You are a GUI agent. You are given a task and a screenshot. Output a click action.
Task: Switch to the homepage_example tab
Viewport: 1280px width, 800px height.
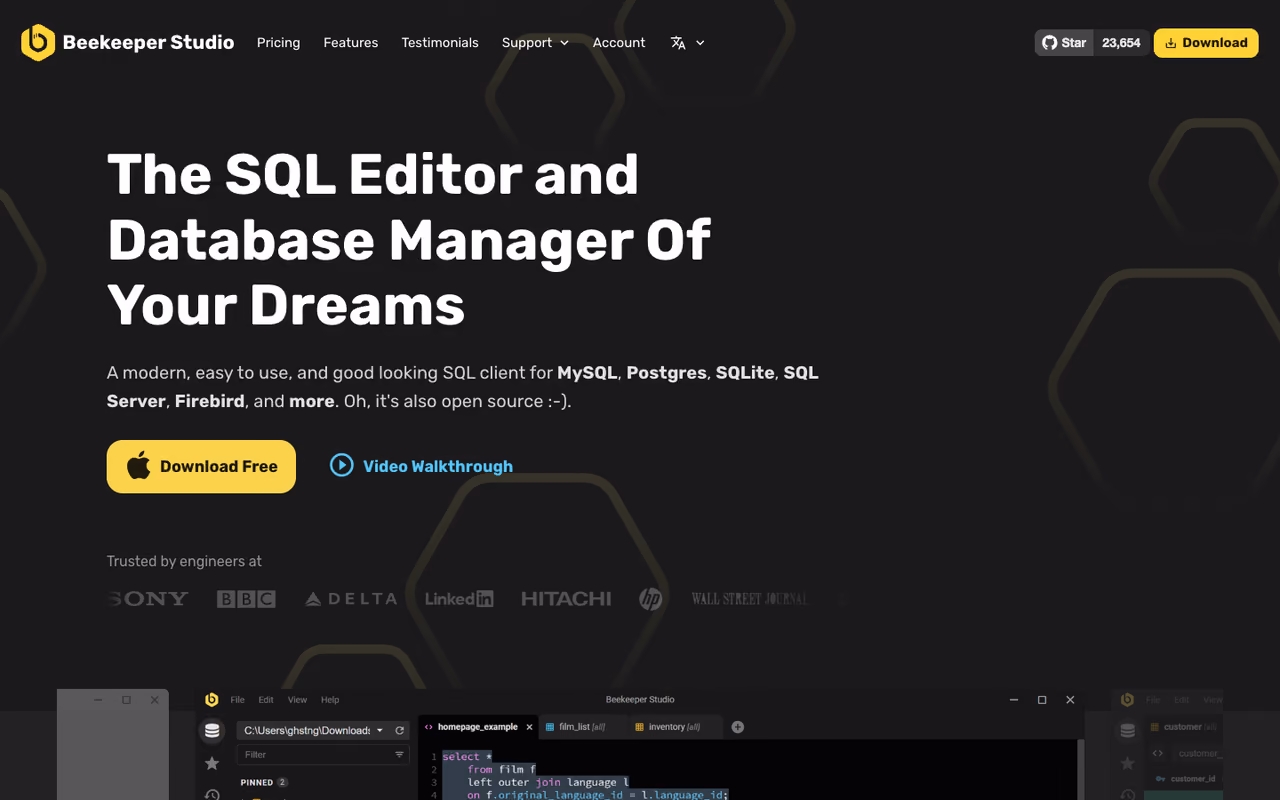[478, 727]
